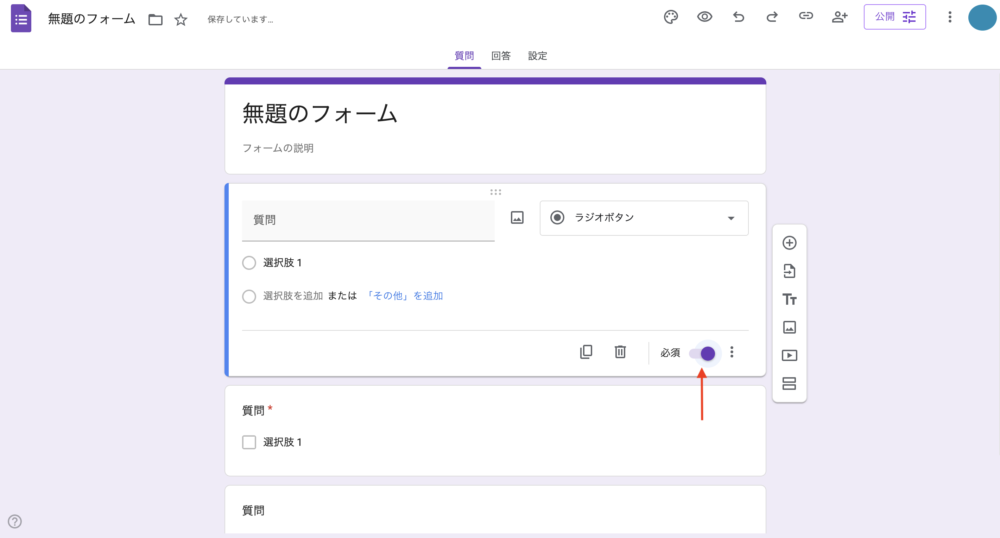Add an image to the question
Image resolution: width=1000 pixels, height=538 pixels.
click(517, 218)
